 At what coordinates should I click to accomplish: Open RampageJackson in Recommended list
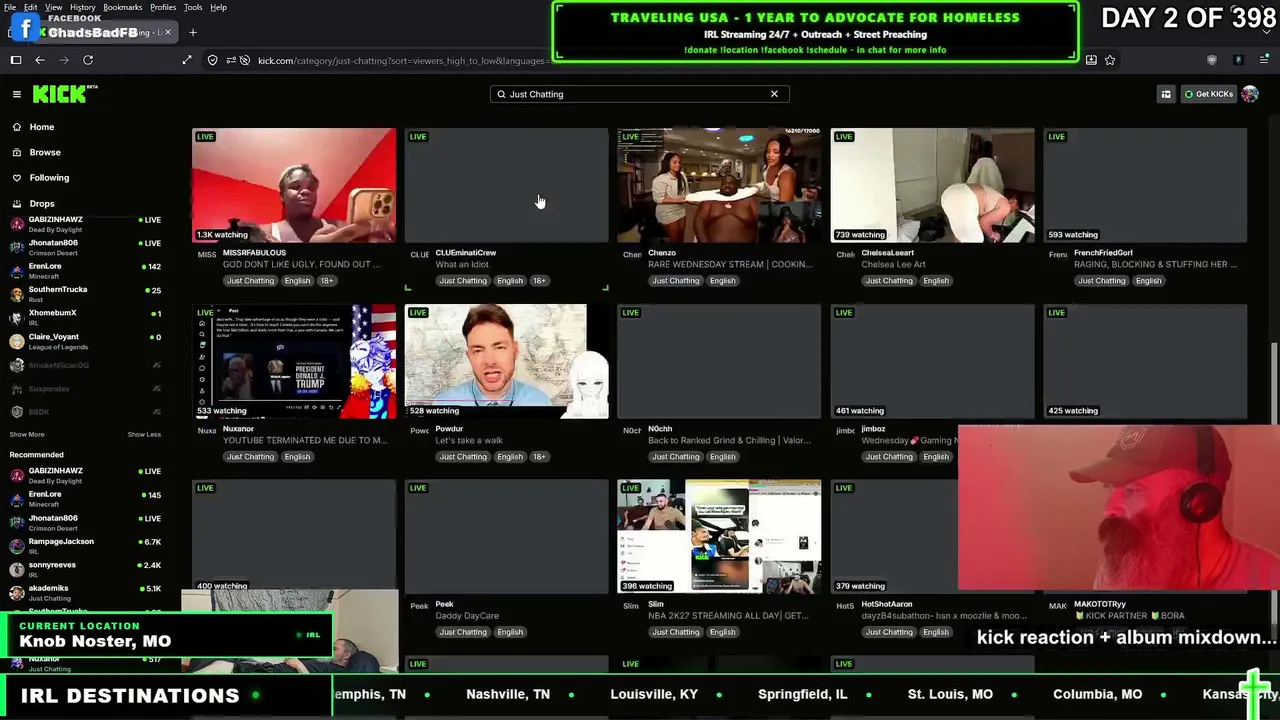coord(85,546)
